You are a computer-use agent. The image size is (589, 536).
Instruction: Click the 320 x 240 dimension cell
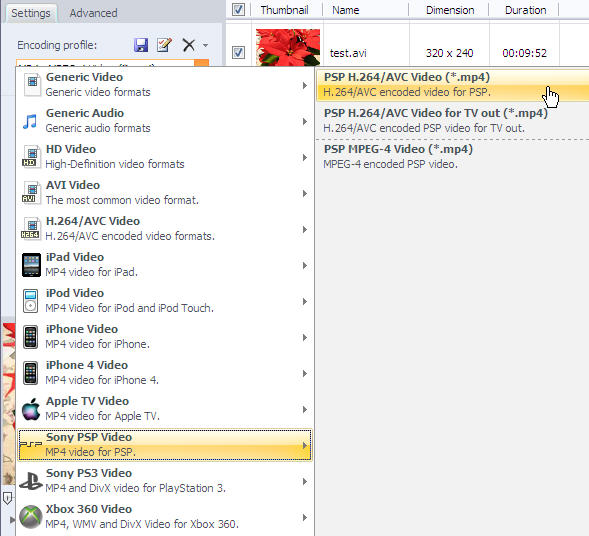449,53
